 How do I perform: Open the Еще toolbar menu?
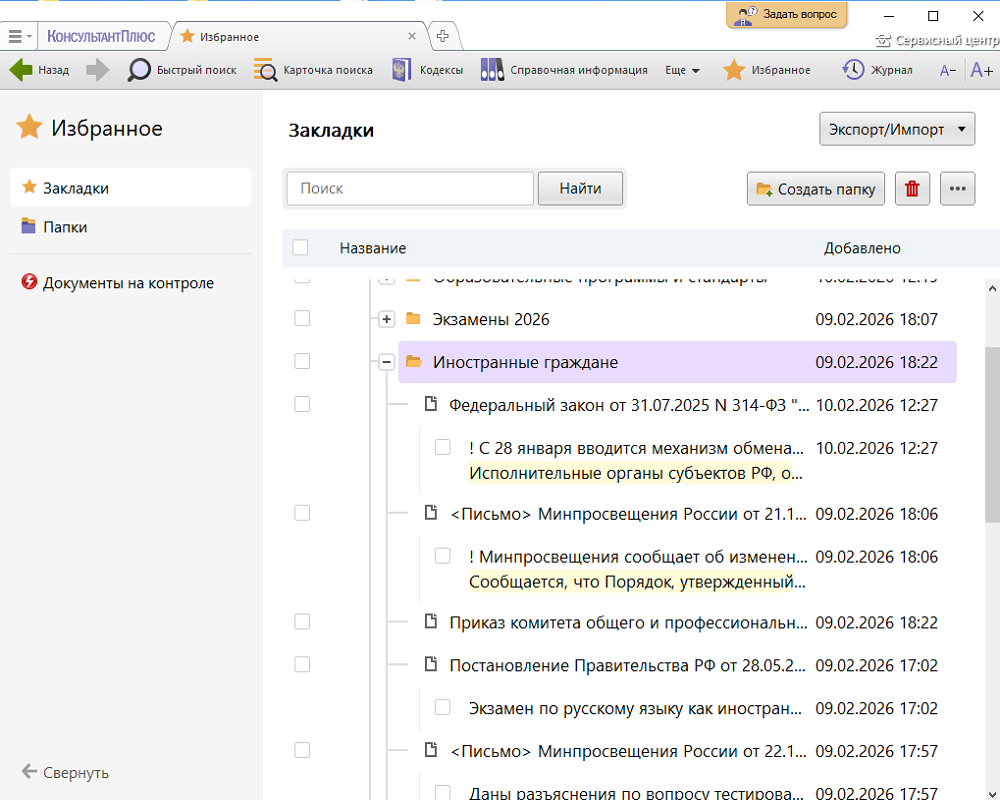click(682, 70)
